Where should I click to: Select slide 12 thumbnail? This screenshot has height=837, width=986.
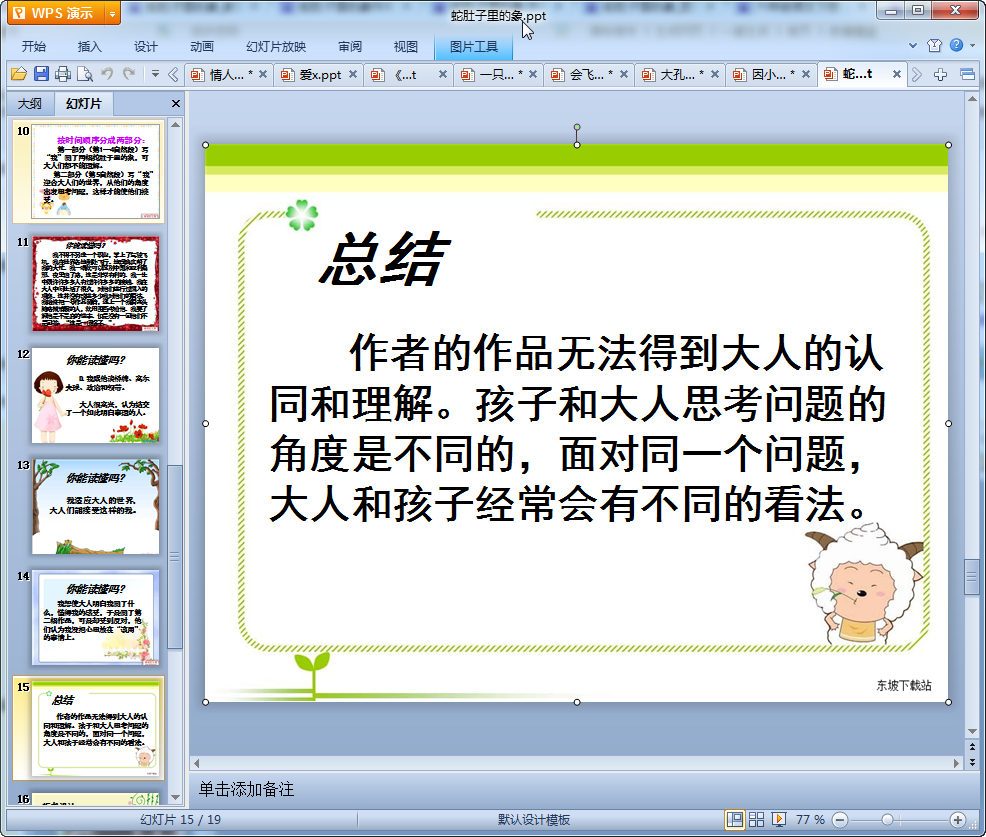[96, 395]
